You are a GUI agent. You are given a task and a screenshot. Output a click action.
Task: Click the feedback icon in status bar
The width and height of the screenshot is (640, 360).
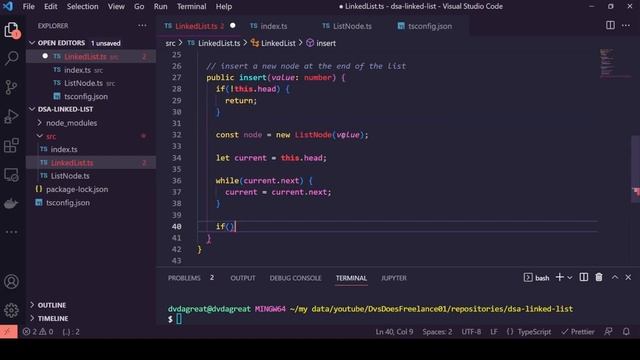(609, 332)
